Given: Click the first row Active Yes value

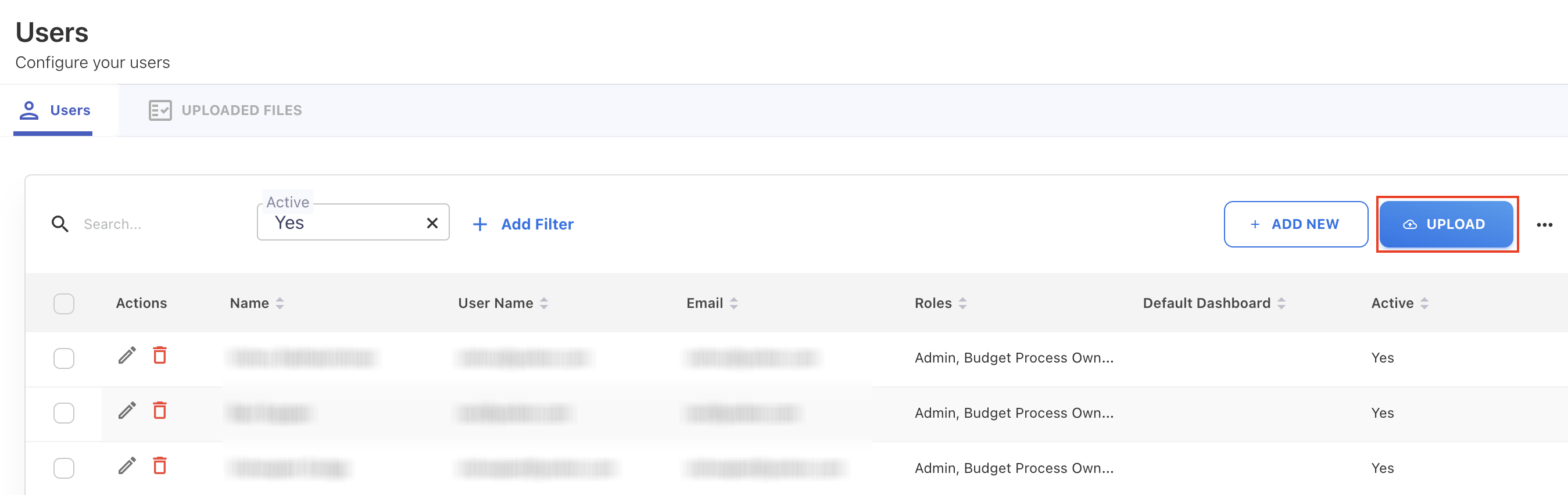Looking at the screenshot, I should (x=1383, y=358).
